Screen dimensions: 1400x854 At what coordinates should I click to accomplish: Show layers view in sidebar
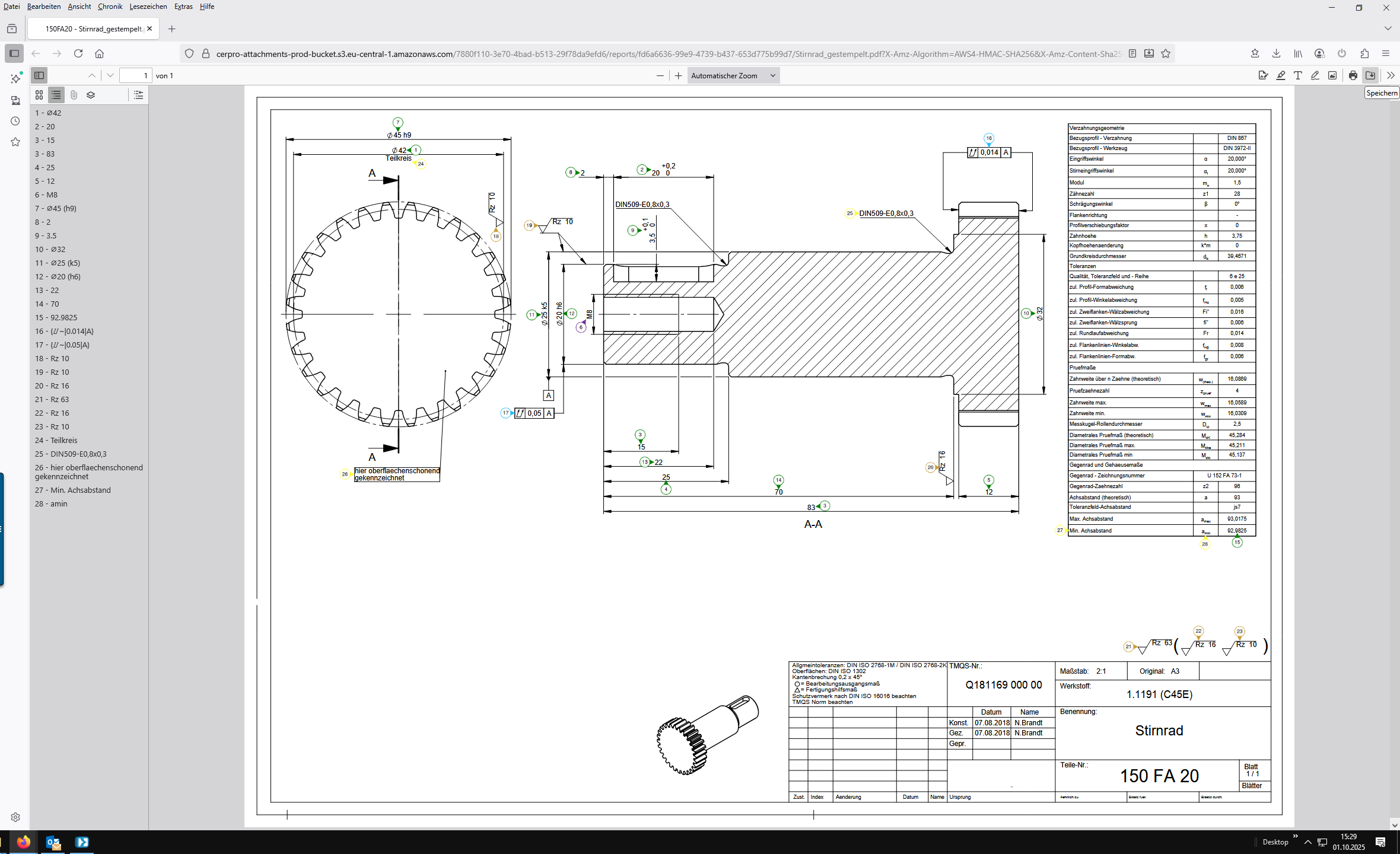tap(91, 95)
